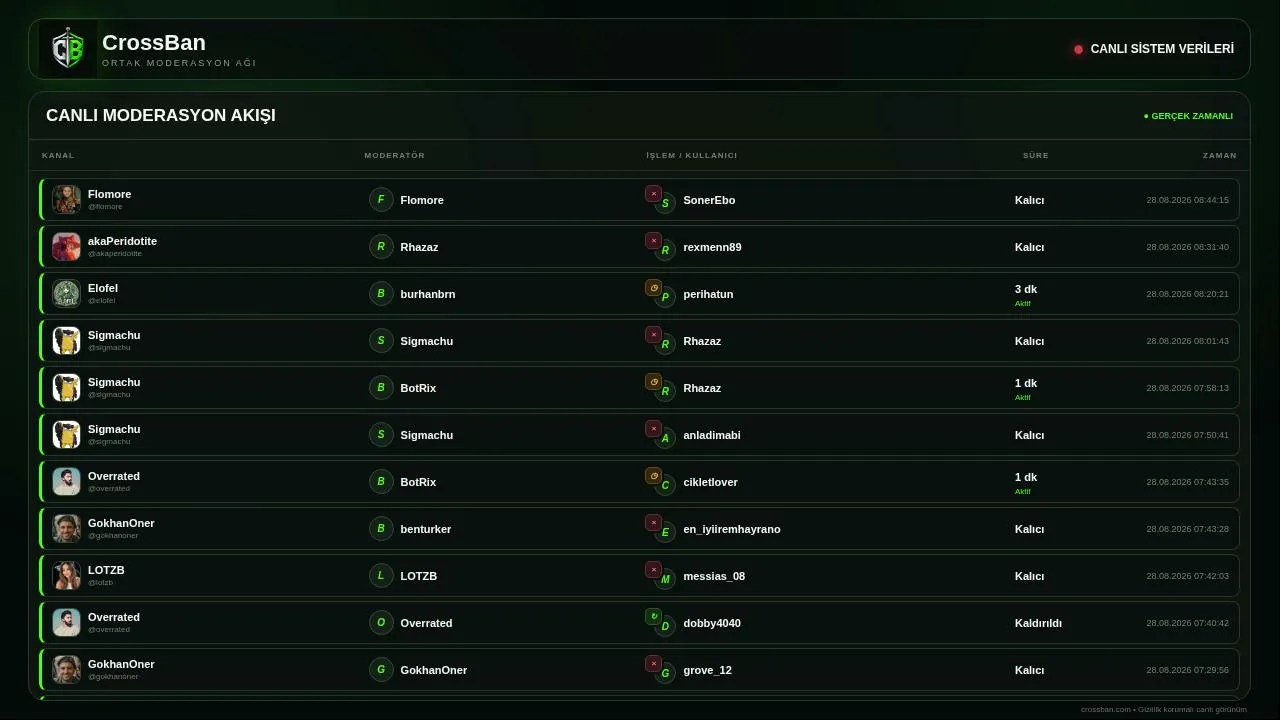Click the timeout clock icon beside perihatun
Screen dimensions: 1280x720
(653, 288)
